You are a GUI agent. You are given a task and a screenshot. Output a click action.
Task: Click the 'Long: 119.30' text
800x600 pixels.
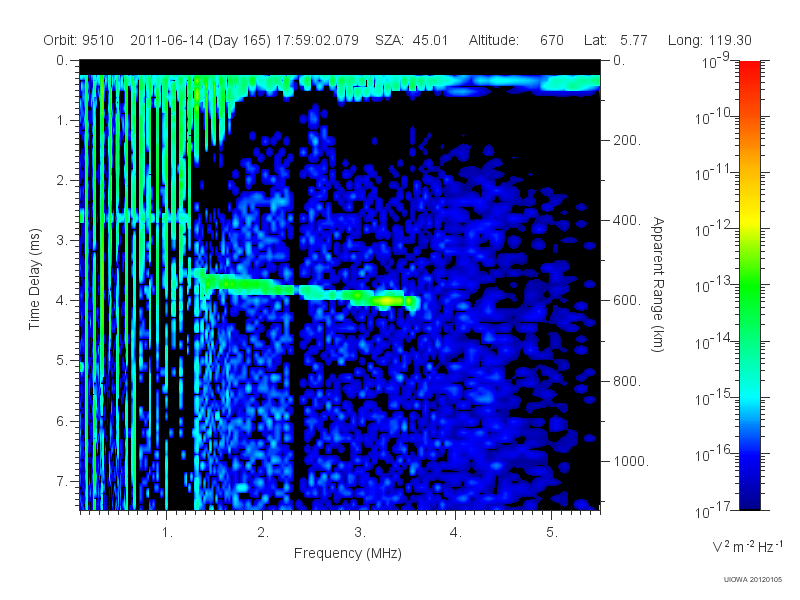[710, 40]
